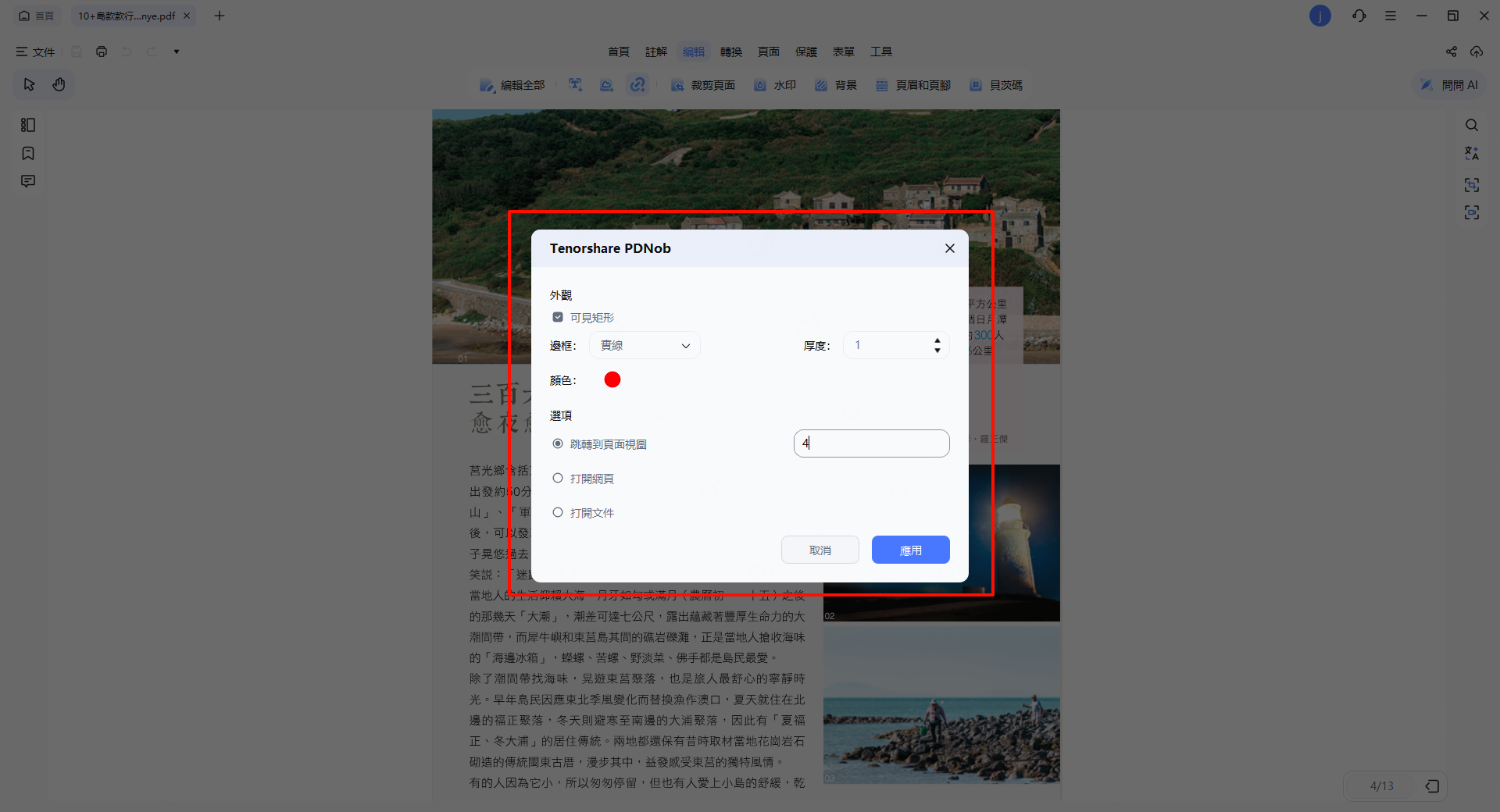Image resolution: width=1500 pixels, height=812 pixels.
Task: Click the cloud upload icon
Action: click(1477, 52)
